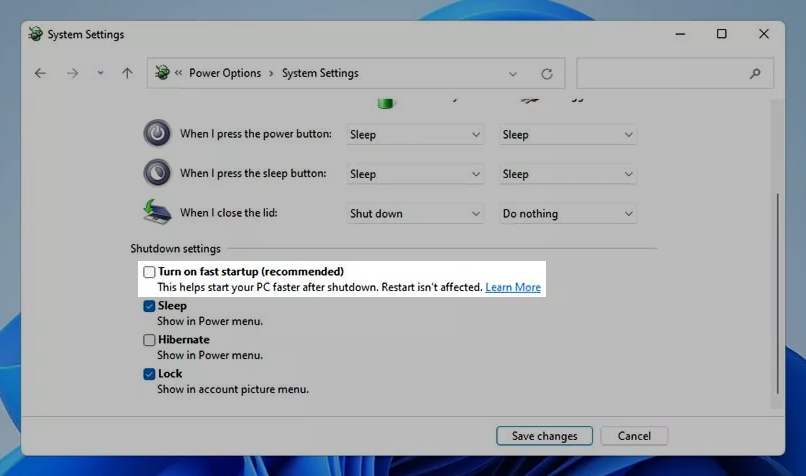Select System Settings breadcrumb
The width and height of the screenshot is (806, 476).
320,73
